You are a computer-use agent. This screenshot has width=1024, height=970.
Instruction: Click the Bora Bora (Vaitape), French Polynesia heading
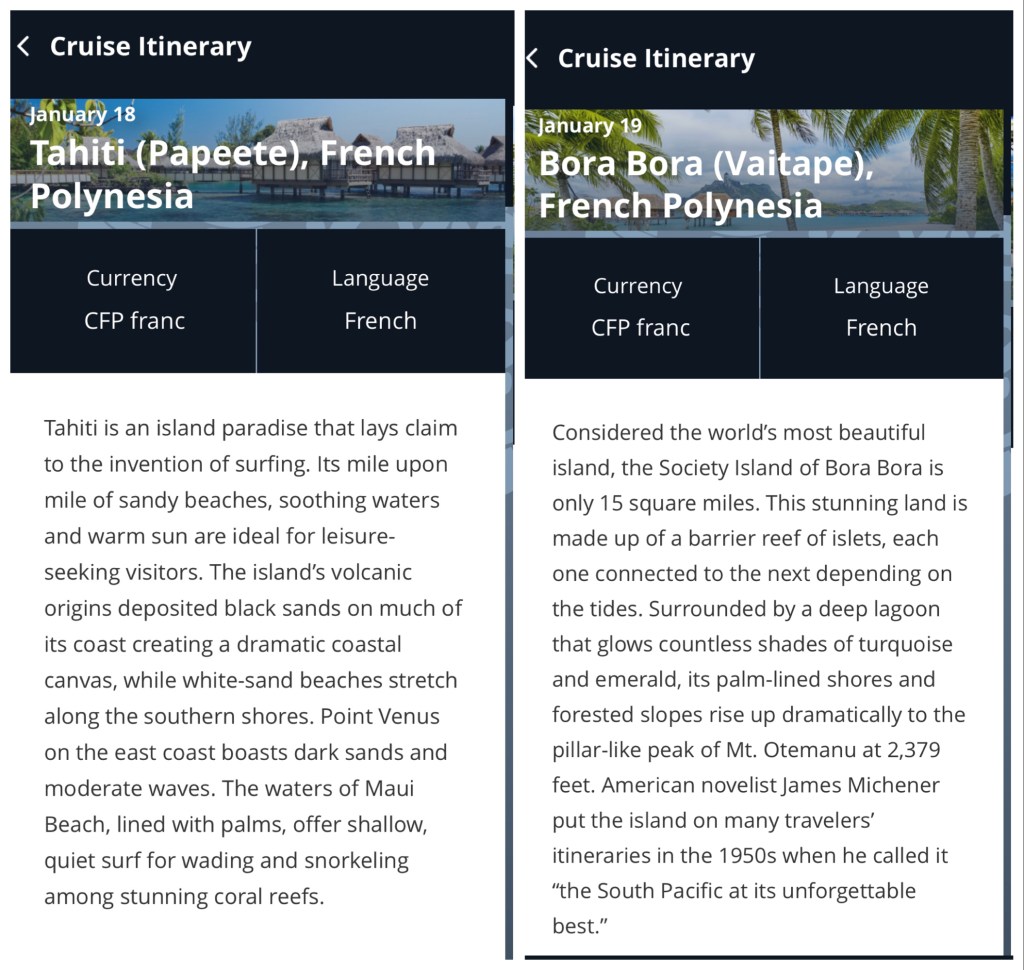[706, 184]
